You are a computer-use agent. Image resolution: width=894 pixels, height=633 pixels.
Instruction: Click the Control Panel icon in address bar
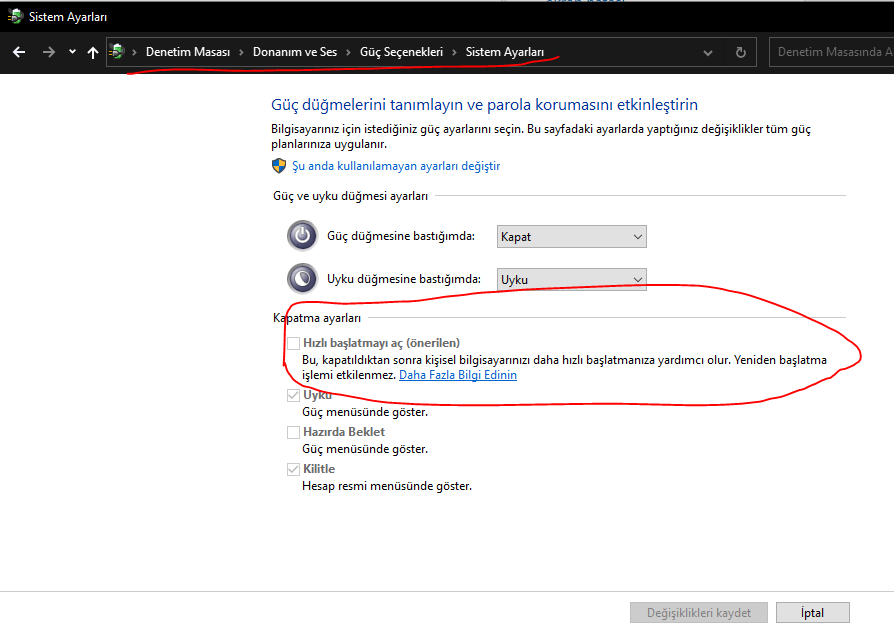pyautogui.click(x=117, y=52)
